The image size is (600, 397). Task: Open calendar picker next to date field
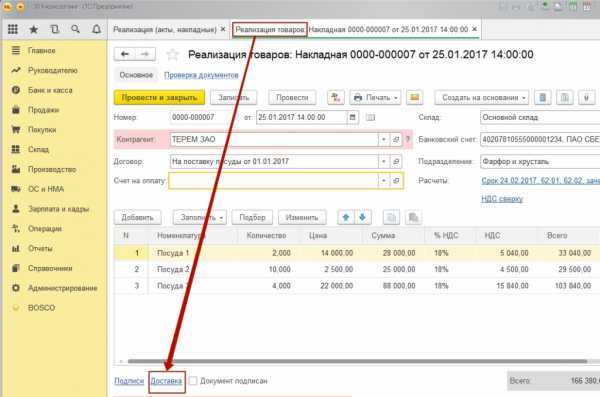pos(353,117)
